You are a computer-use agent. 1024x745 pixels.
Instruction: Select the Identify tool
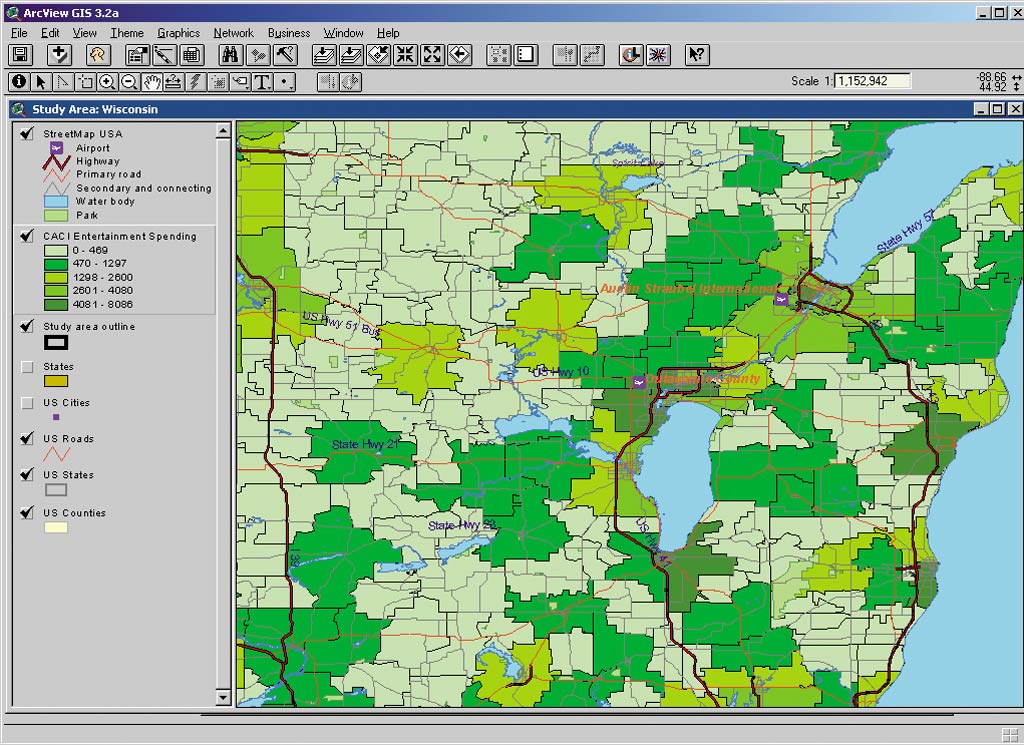(x=19, y=82)
